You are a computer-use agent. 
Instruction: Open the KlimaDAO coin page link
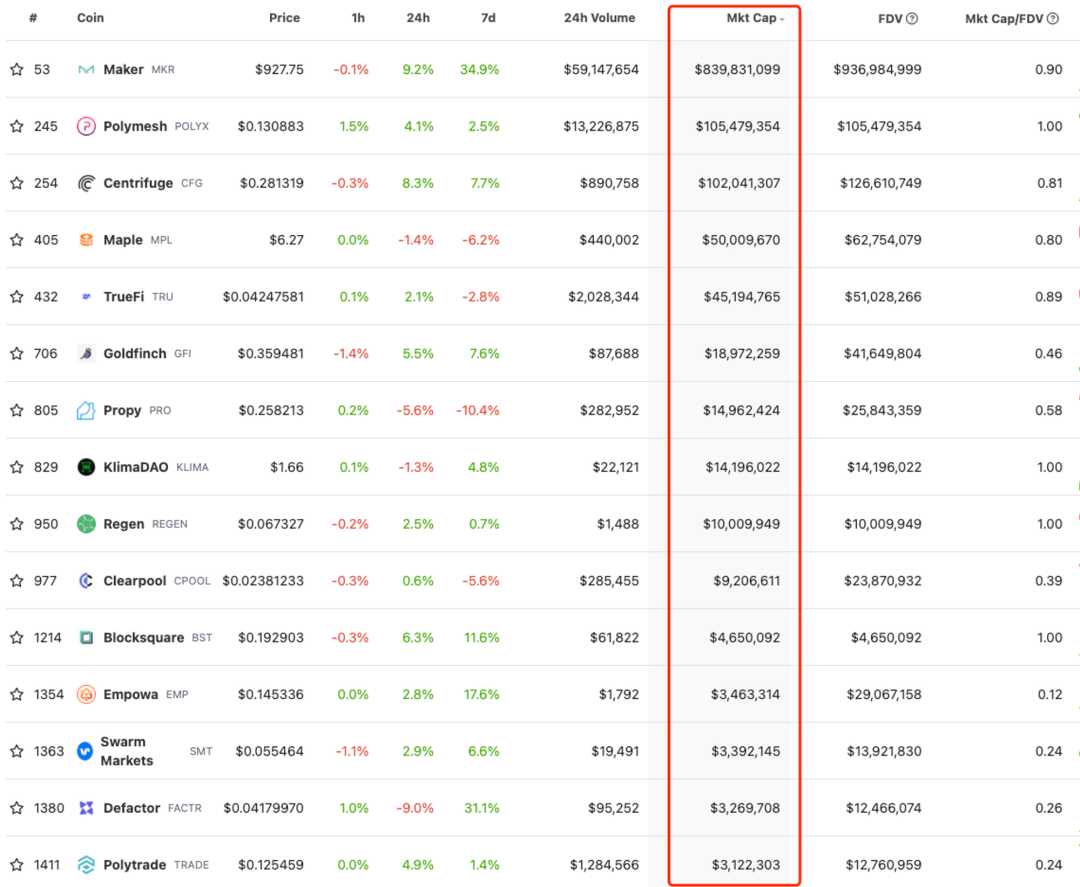click(x=136, y=468)
